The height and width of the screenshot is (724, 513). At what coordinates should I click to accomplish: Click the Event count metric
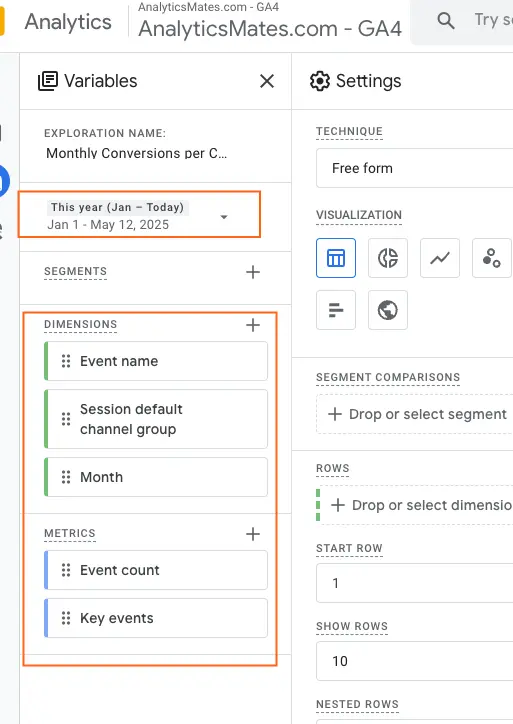pyautogui.click(x=156, y=570)
